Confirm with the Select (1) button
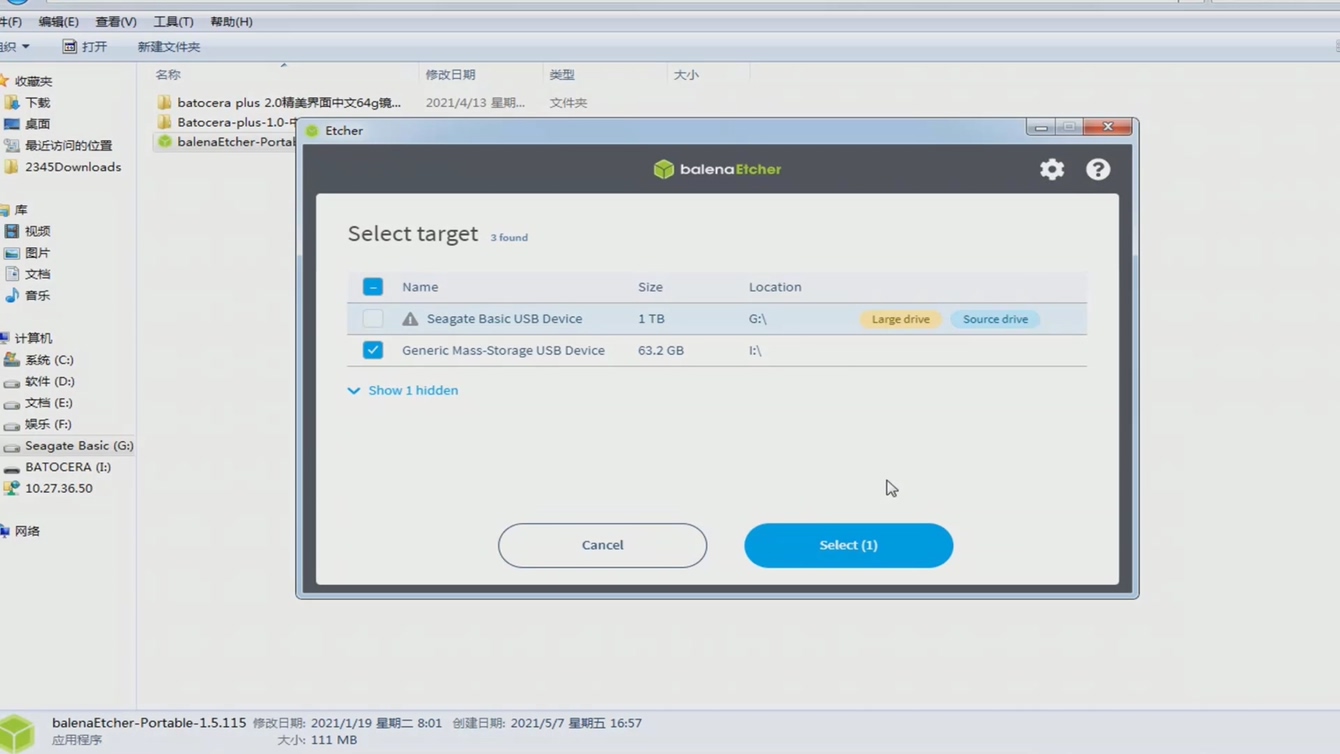1340x754 pixels. pos(848,545)
